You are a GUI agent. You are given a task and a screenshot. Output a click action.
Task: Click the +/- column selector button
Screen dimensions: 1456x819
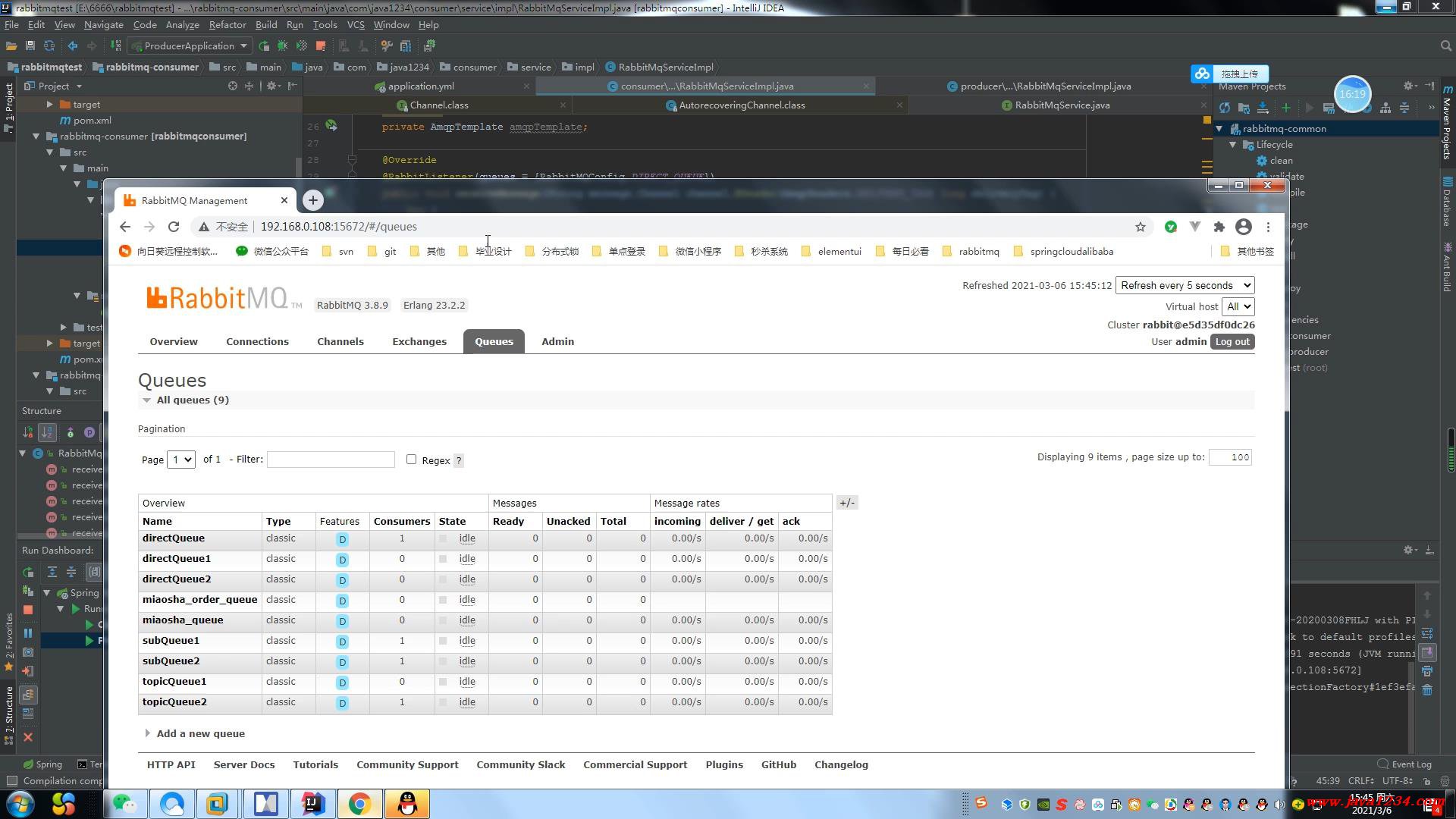[x=847, y=503]
